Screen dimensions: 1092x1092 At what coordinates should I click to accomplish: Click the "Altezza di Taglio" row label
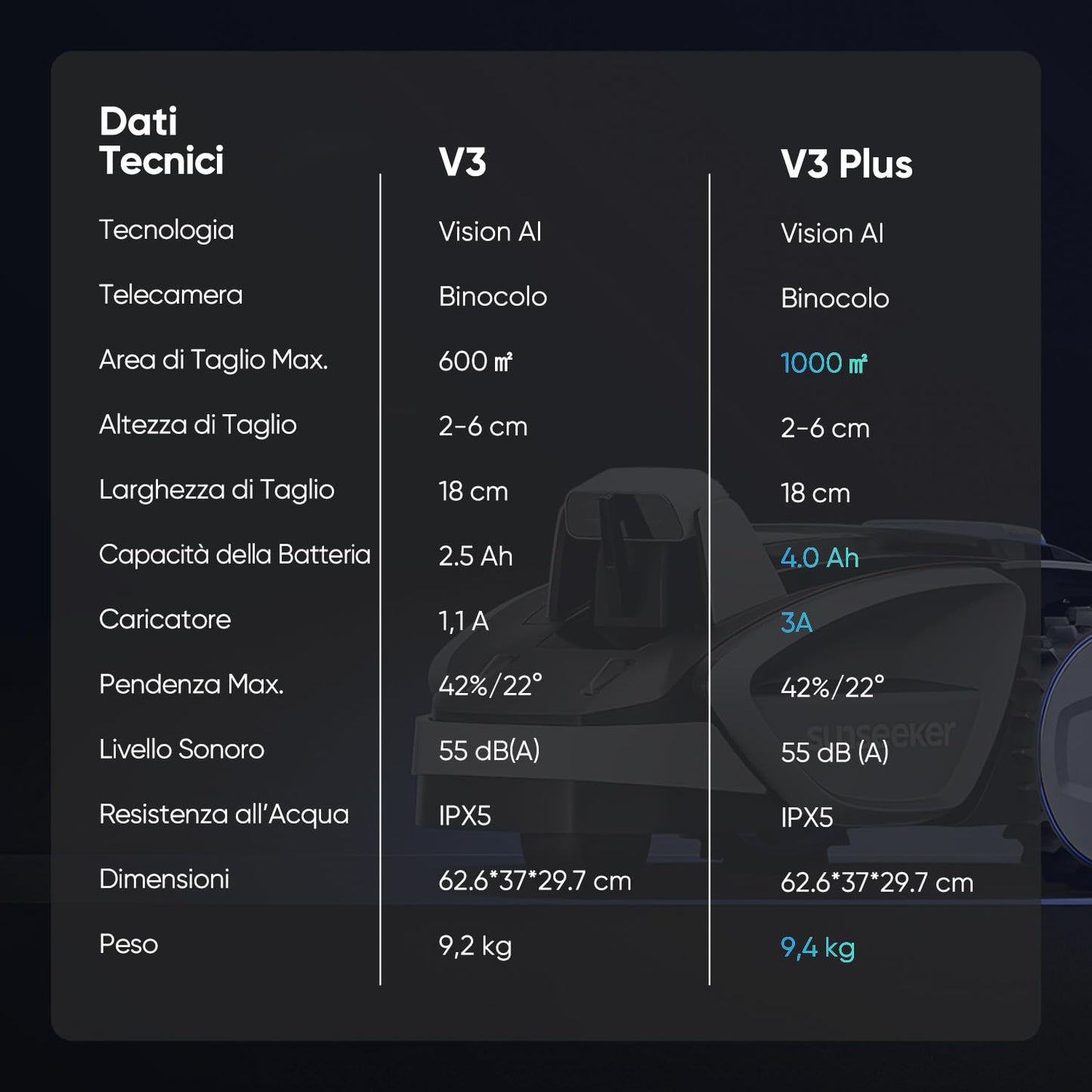(x=197, y=425)
